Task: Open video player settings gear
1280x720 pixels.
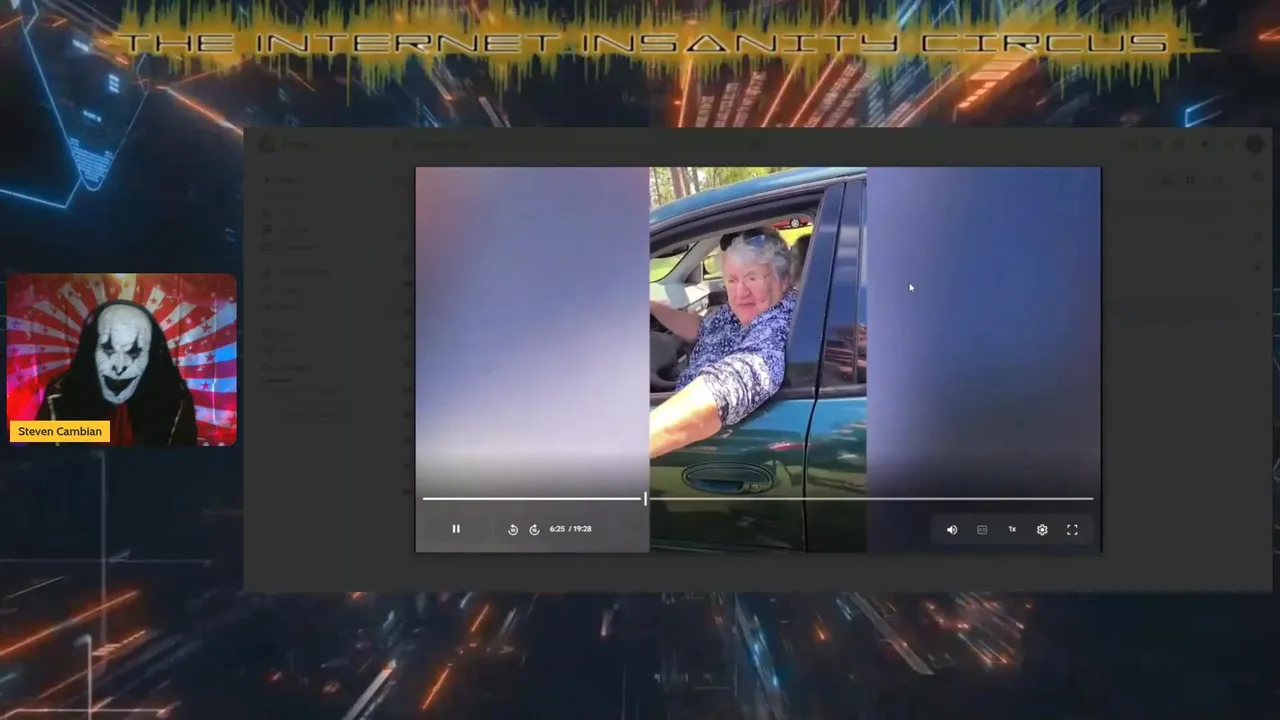Action: coord(1042,530)
